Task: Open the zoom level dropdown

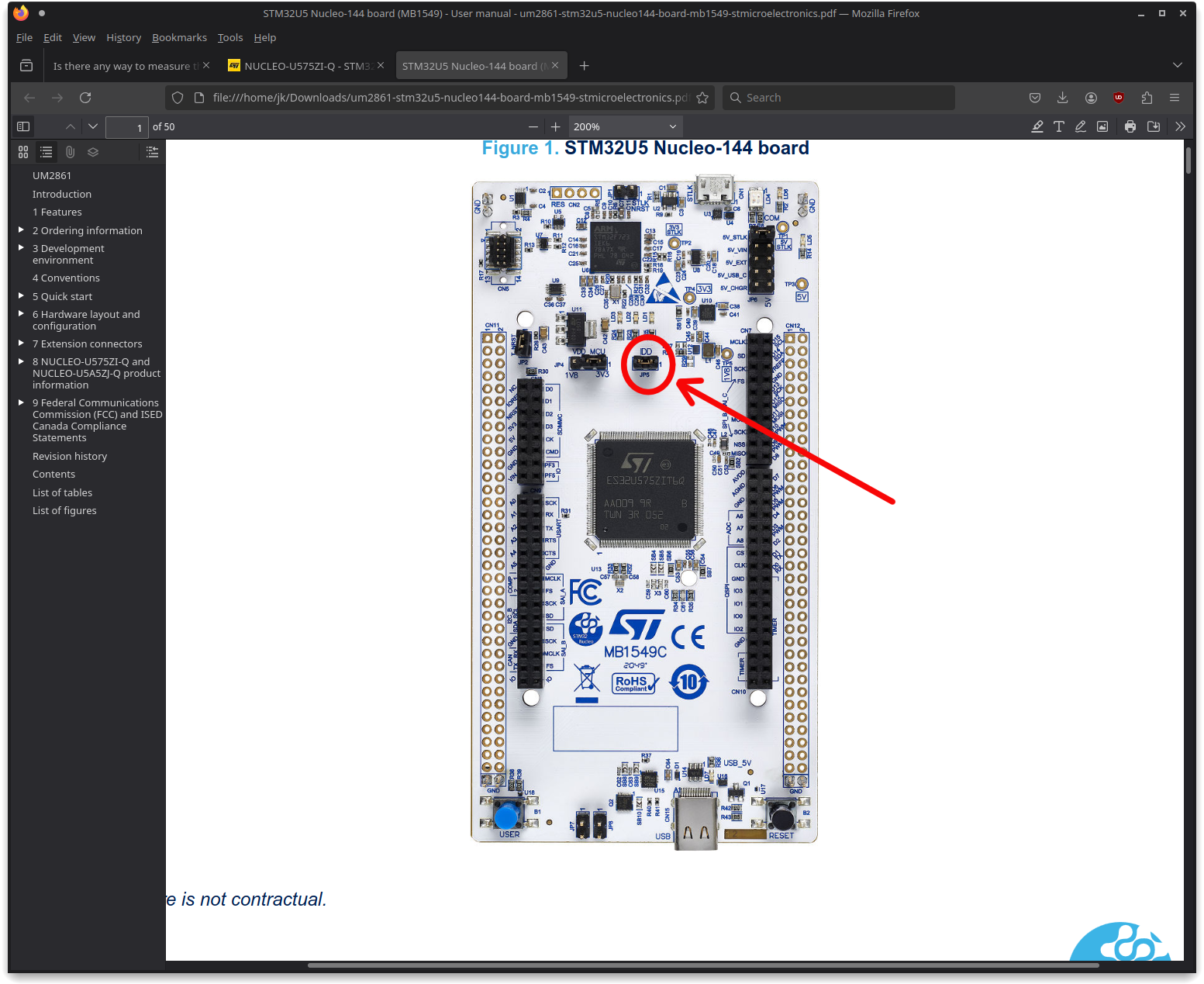Action: (x=626, y=126)
